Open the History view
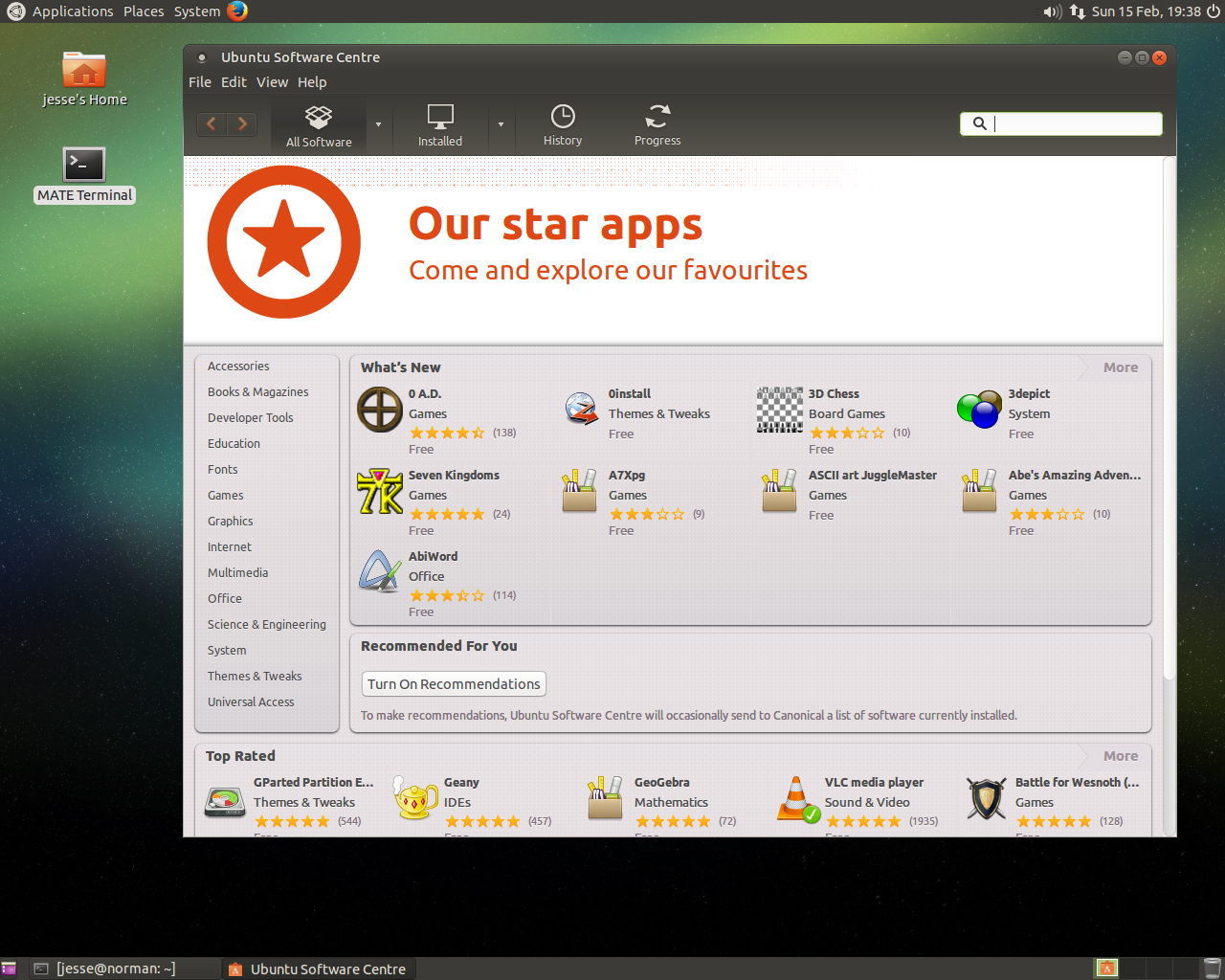Screen dimensions: 1225x980 coord(563,126)
